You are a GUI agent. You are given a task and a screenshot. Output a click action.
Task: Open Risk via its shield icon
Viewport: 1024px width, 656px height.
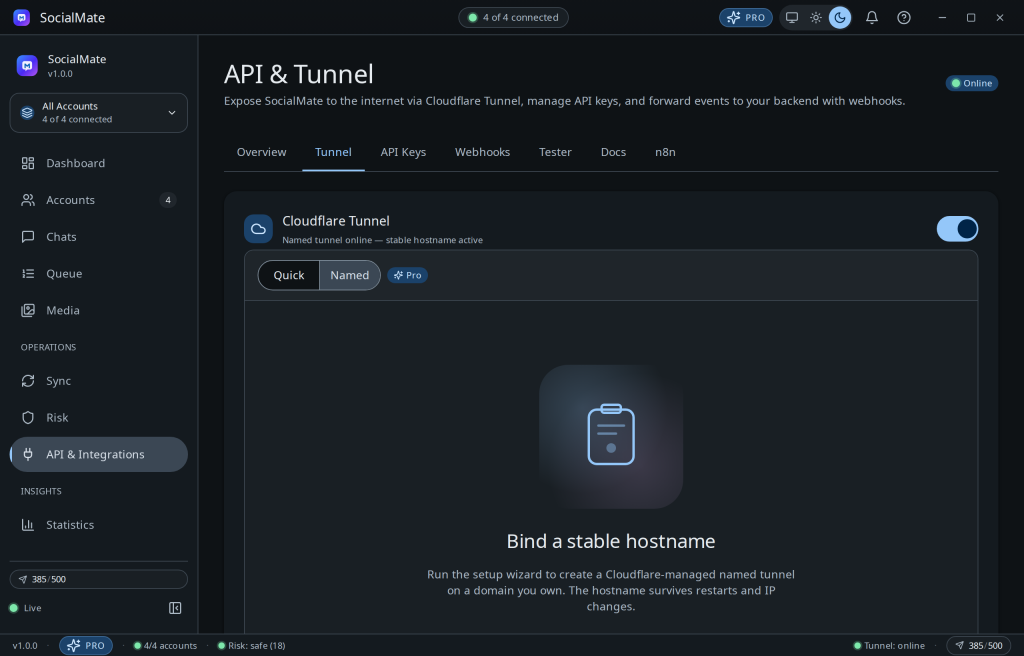pos(27,418)
